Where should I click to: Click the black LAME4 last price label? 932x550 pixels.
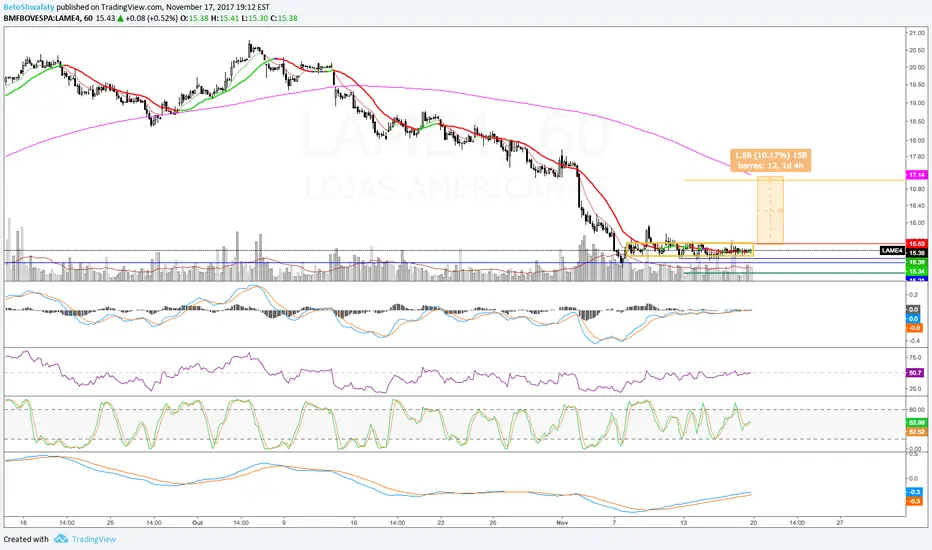click(x=892, y=251)
